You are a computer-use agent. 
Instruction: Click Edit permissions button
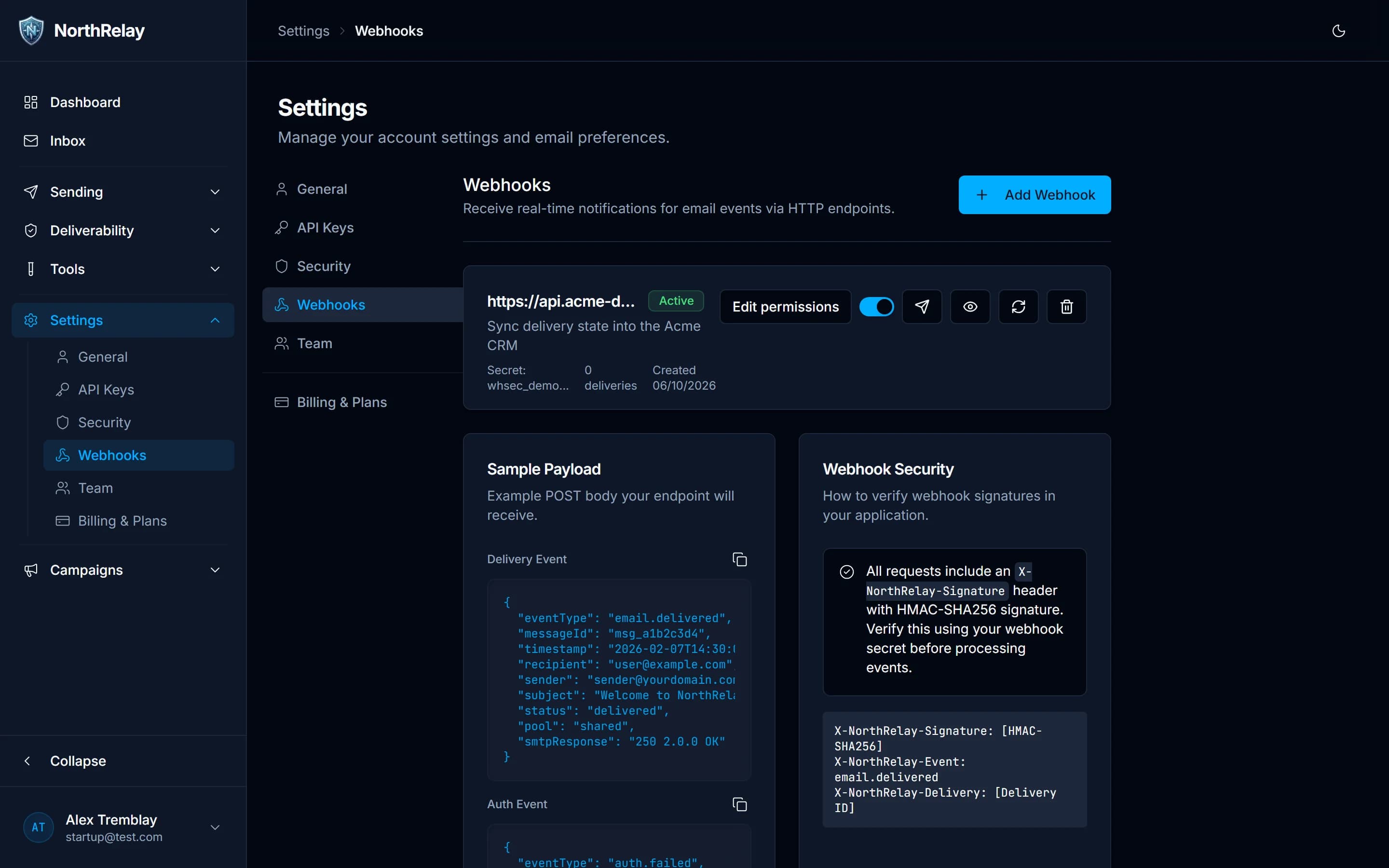click(x=785, y=307)
